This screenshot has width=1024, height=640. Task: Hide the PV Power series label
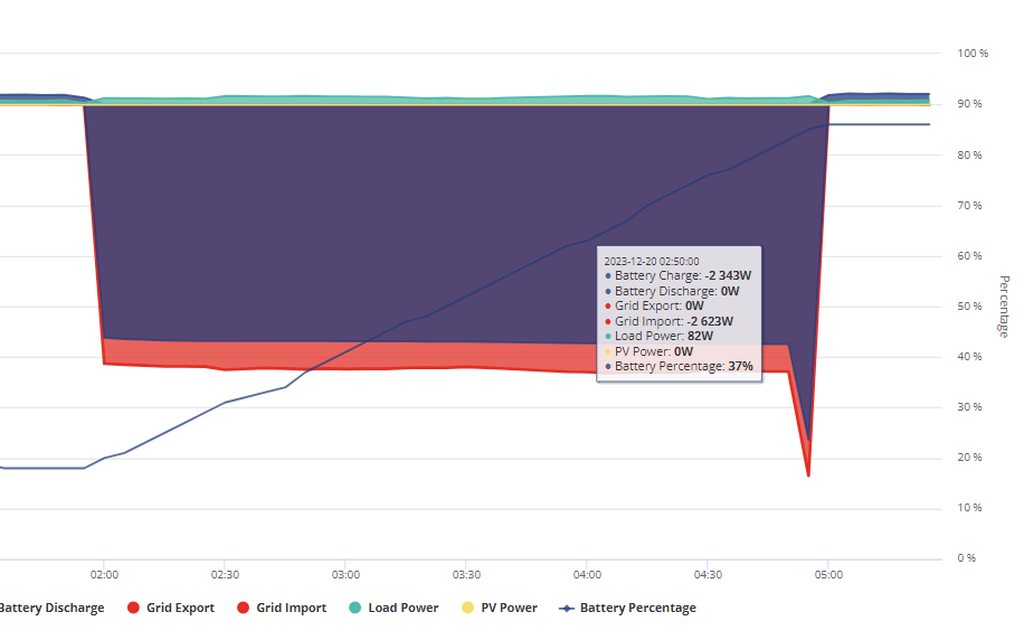tap(511, 608)
